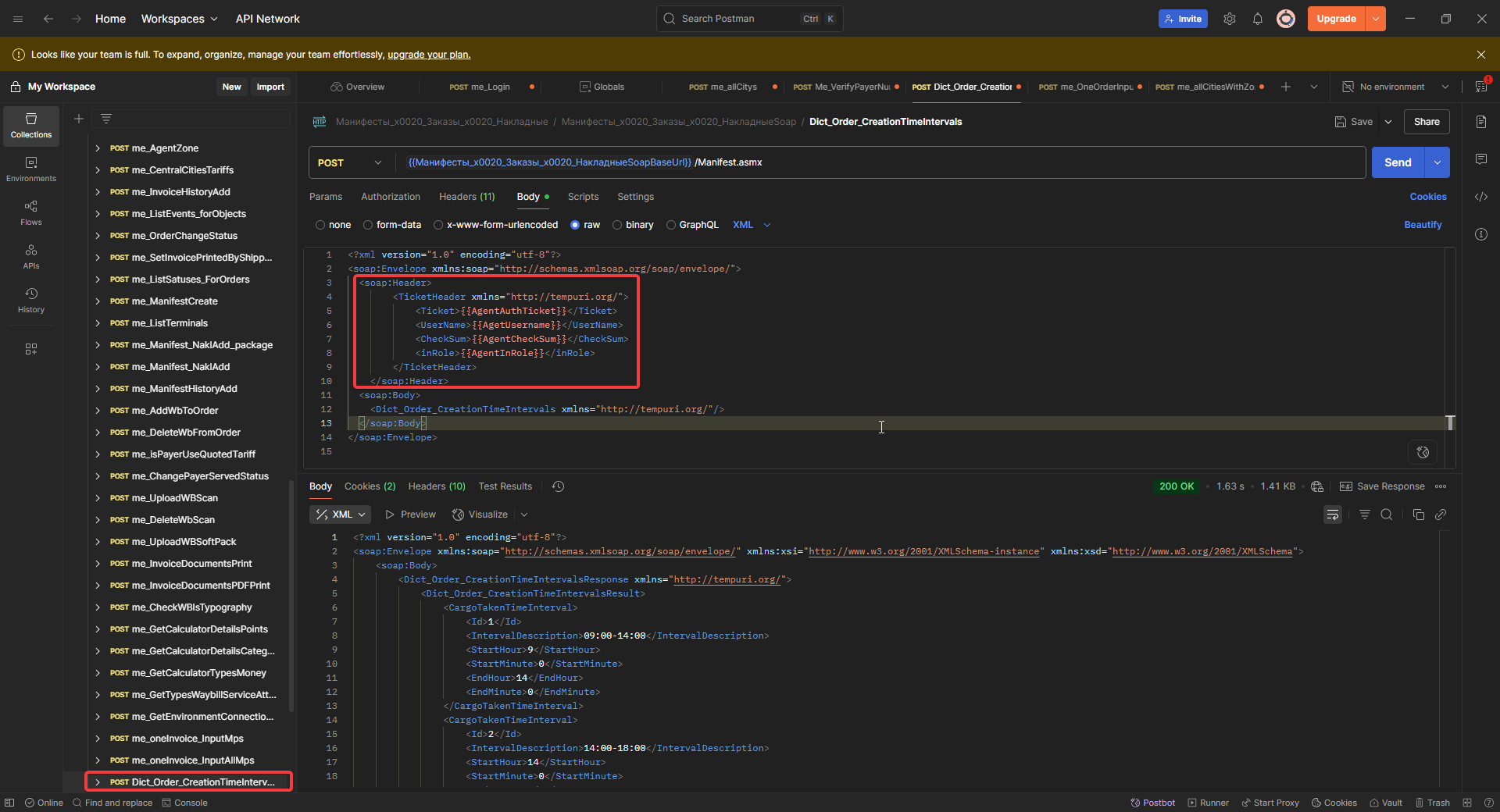Open the Overview tab
This screenshot has width=1500, height=812.
[358, 87]
